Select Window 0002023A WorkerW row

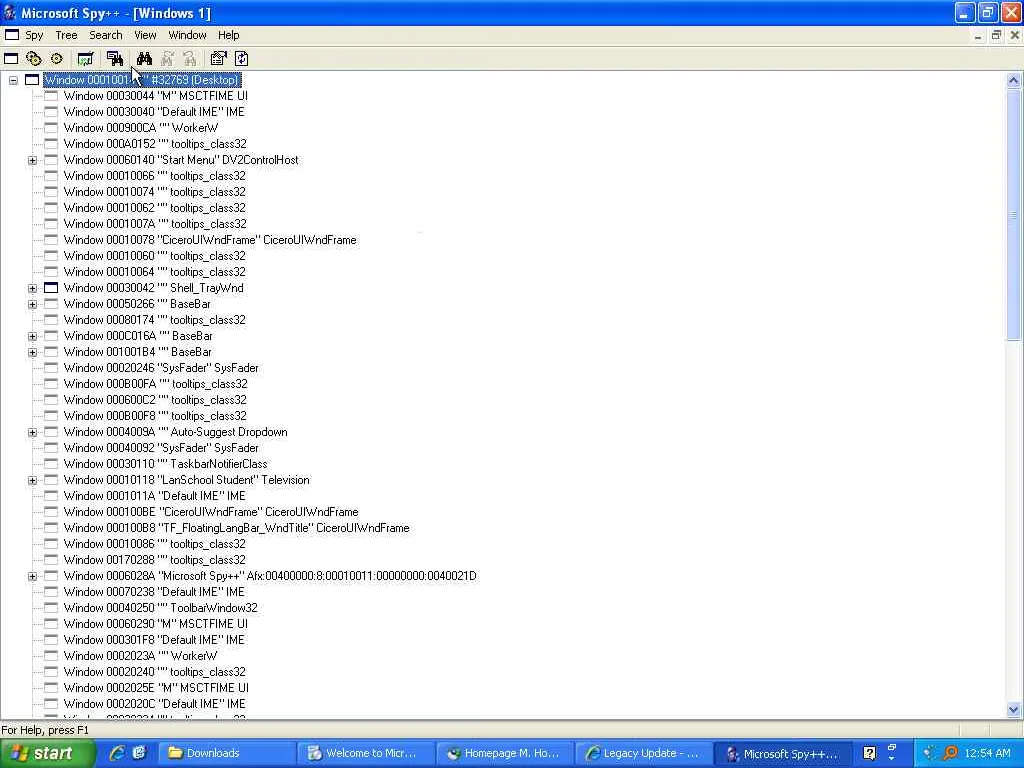point(140,656)
